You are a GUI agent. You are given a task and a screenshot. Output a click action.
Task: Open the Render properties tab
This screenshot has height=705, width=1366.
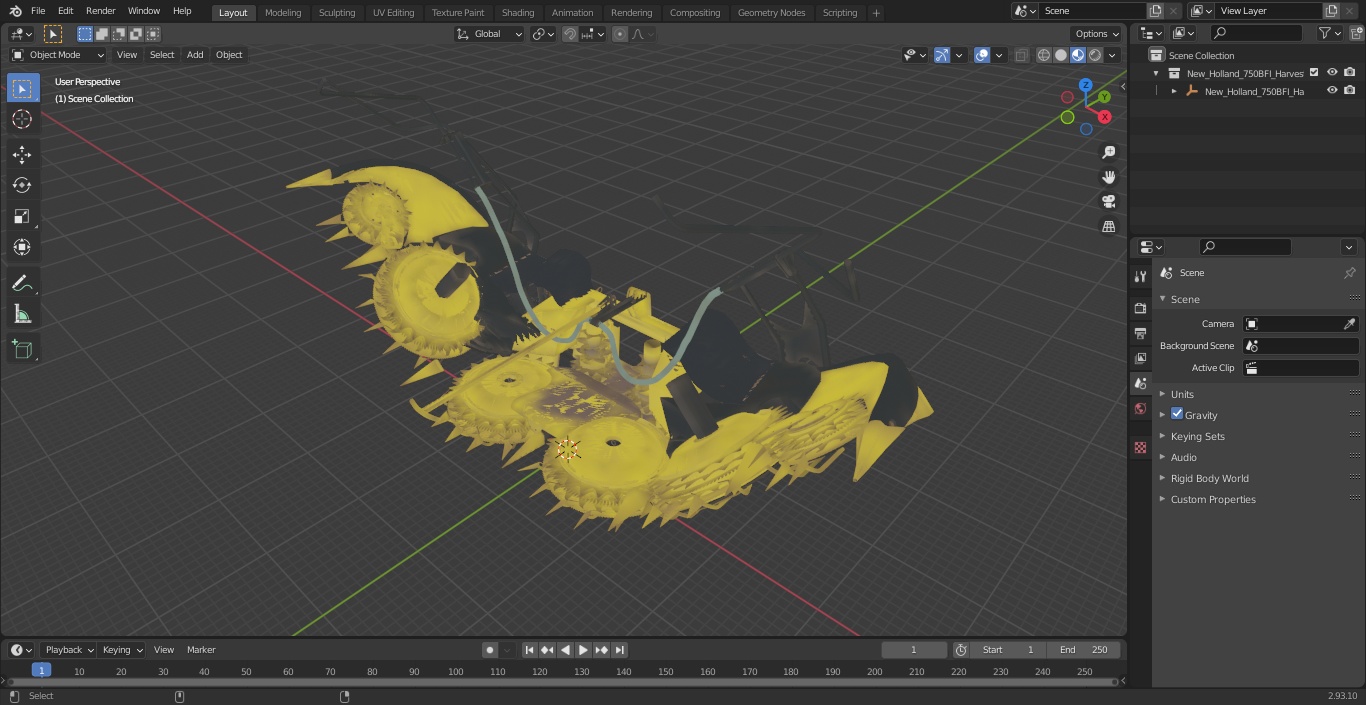coord(1140,308)
